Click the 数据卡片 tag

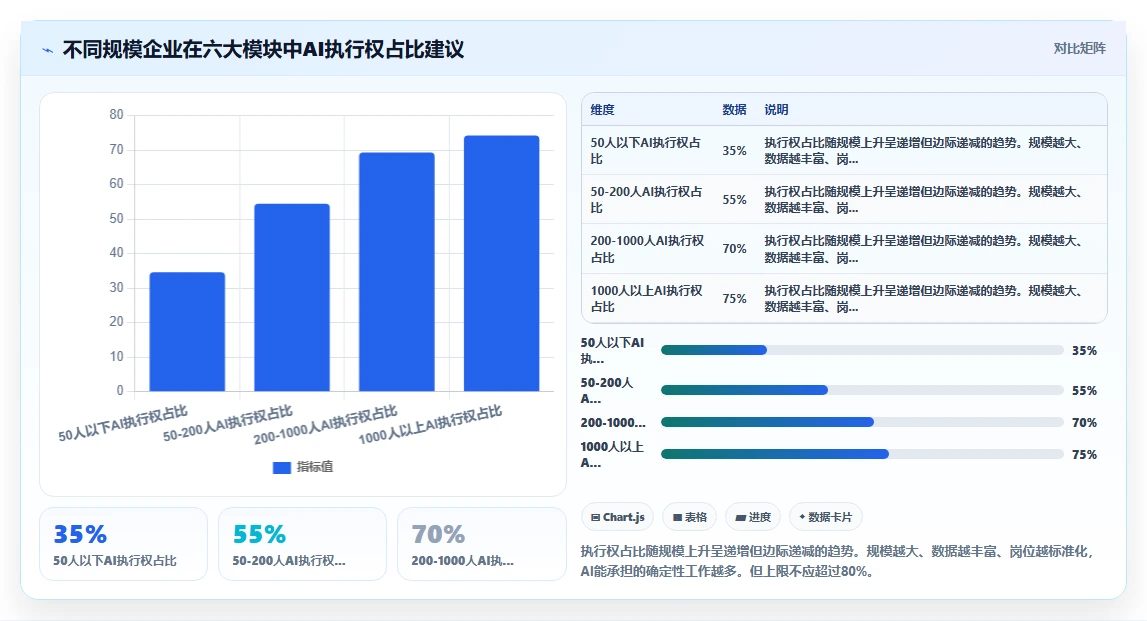pyautogui.click(x=825, y=517)
